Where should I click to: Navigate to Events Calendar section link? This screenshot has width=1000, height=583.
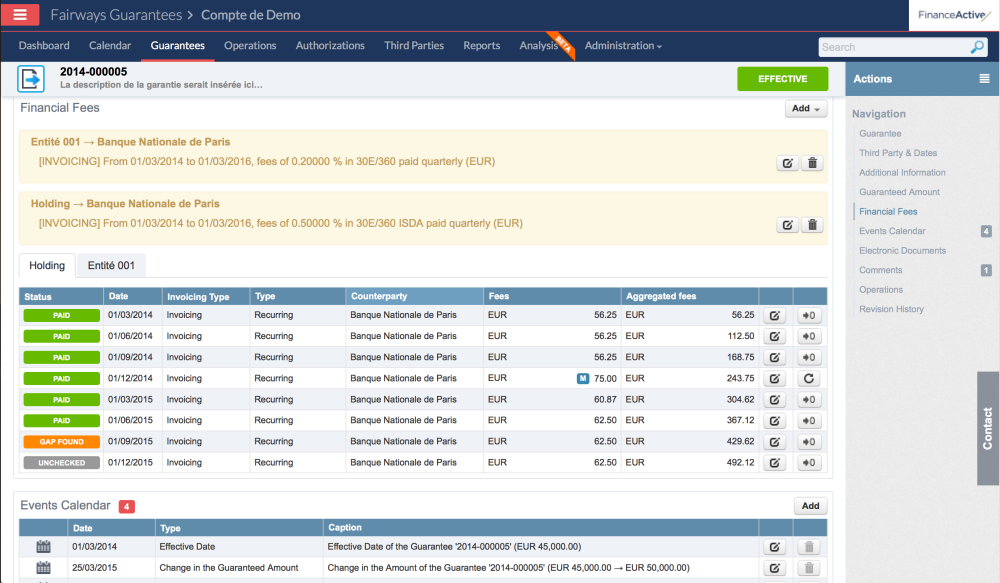892,232
